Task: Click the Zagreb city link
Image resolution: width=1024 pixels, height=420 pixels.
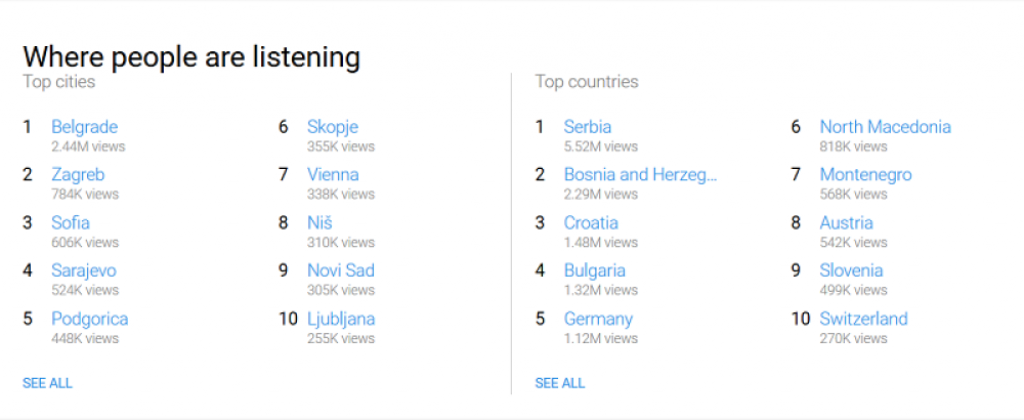Action: pos(78,175)
